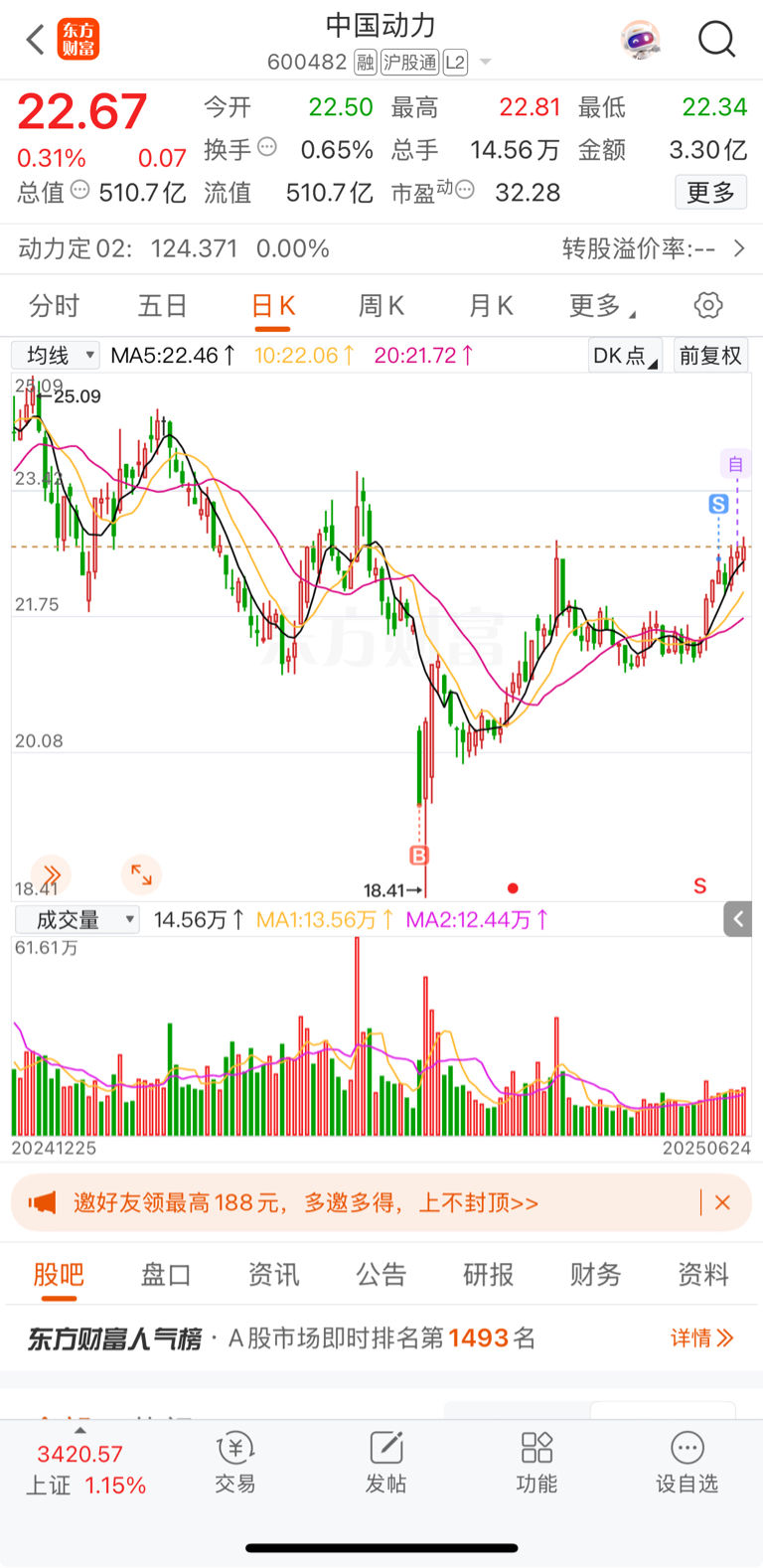The width and height of the screenshot is (763, 1568).
Task: Open stock search magnifier
Action: click(x=716, y=40)
